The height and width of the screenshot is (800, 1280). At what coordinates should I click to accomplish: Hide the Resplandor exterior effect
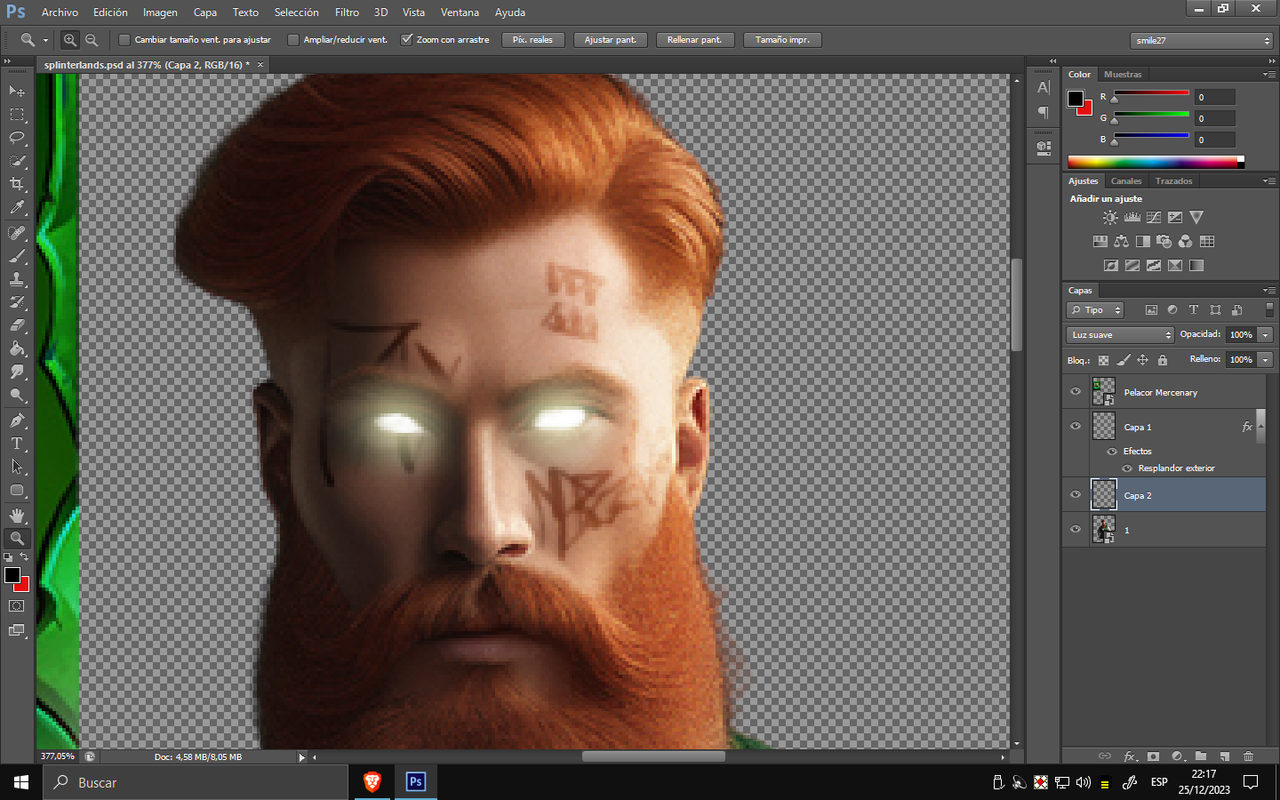[x=1127, y=468]
